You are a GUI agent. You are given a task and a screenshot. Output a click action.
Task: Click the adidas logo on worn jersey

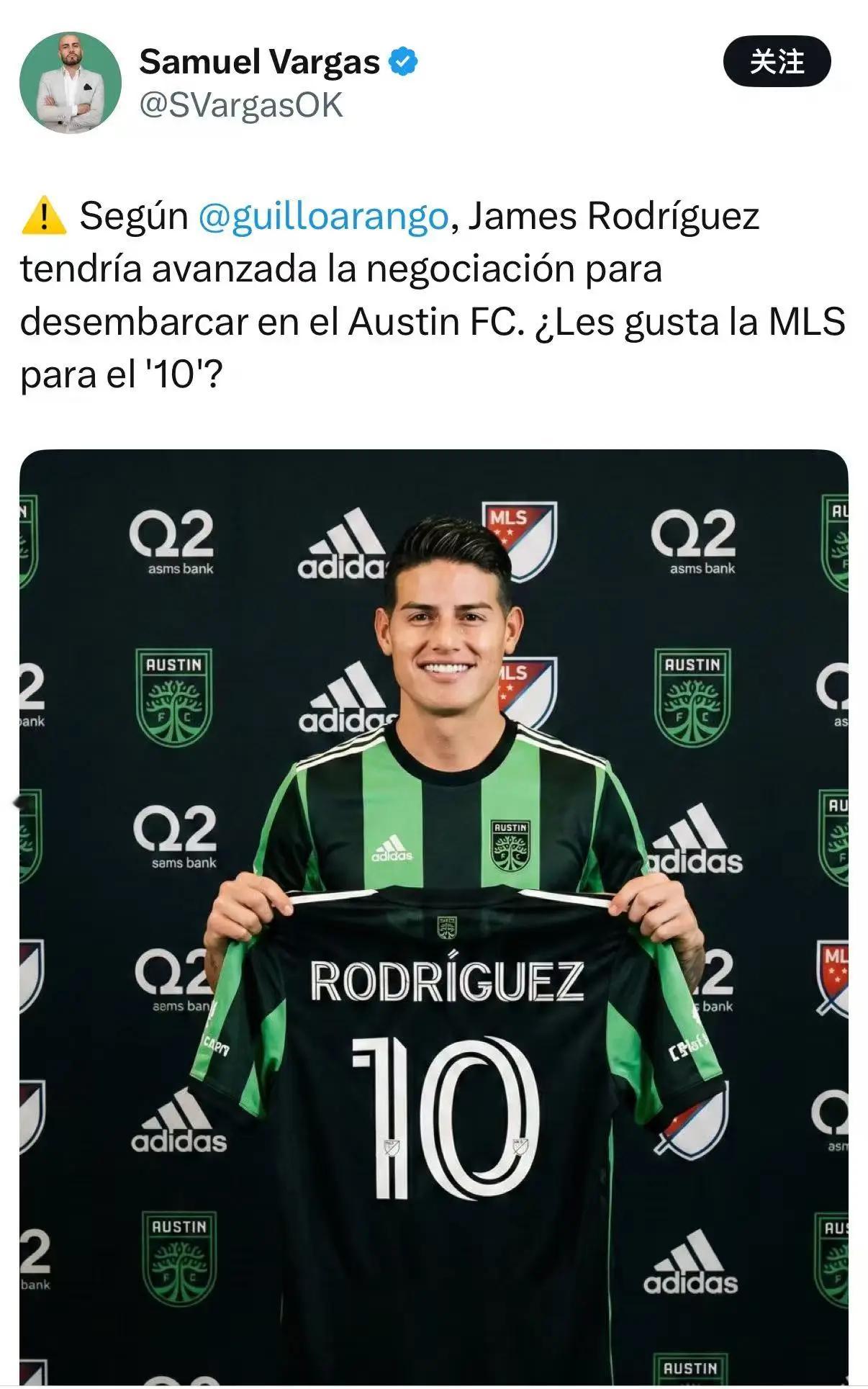click(x=392, y=848)
